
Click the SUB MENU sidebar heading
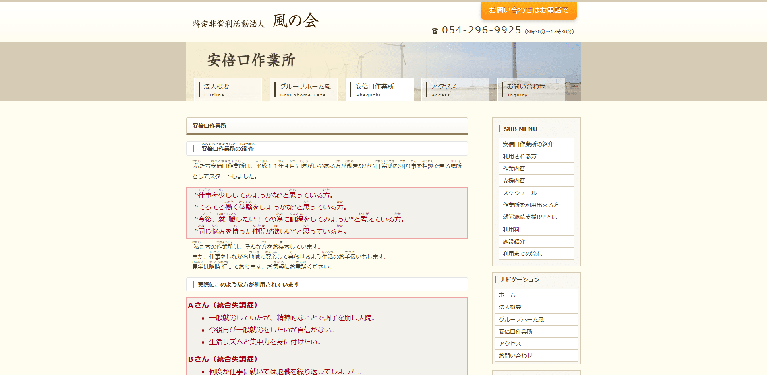pyautogui.click(x=520, y=129)
